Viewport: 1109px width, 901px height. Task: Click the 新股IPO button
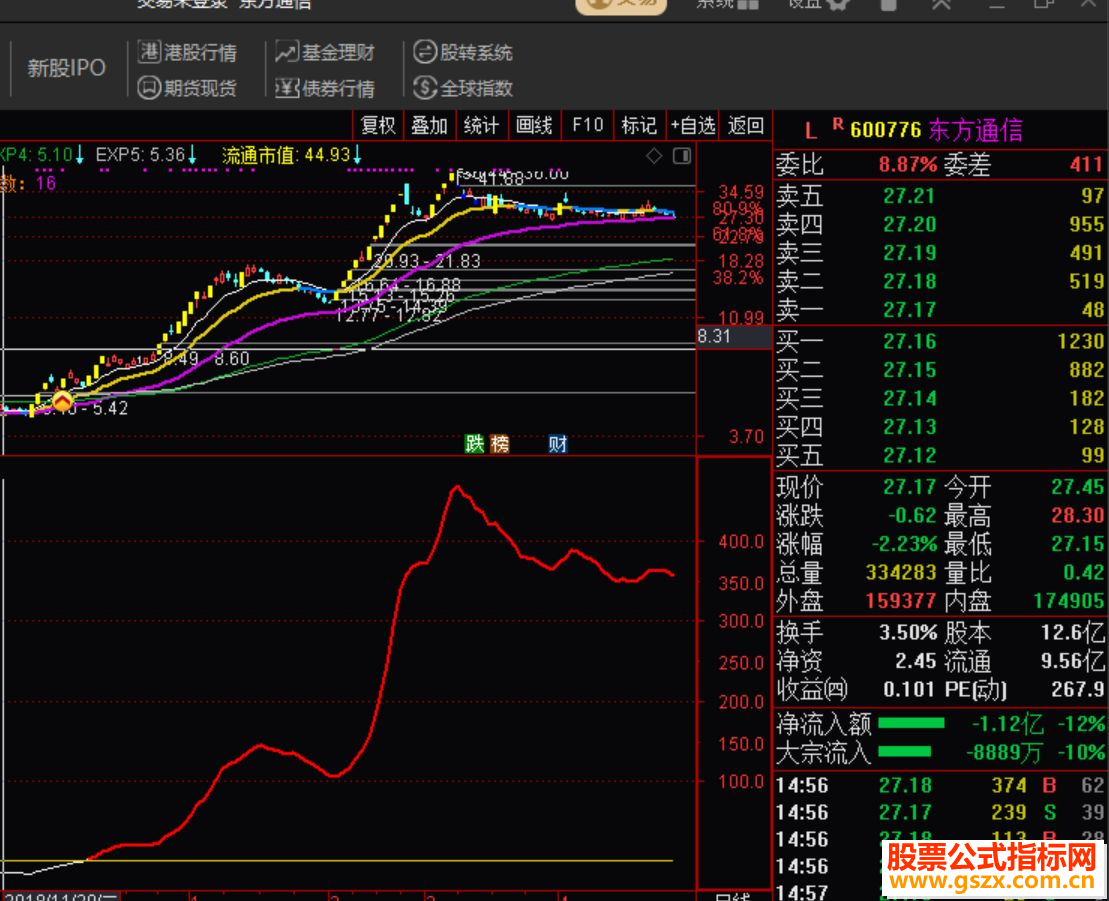pyautogui.click(x=66, y=68)
